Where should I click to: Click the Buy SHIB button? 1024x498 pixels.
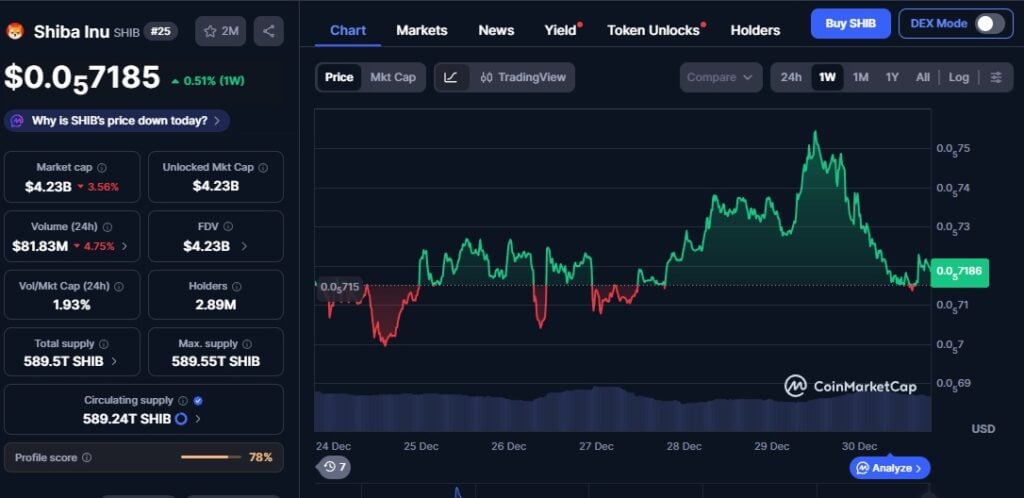tap(850, 23)
